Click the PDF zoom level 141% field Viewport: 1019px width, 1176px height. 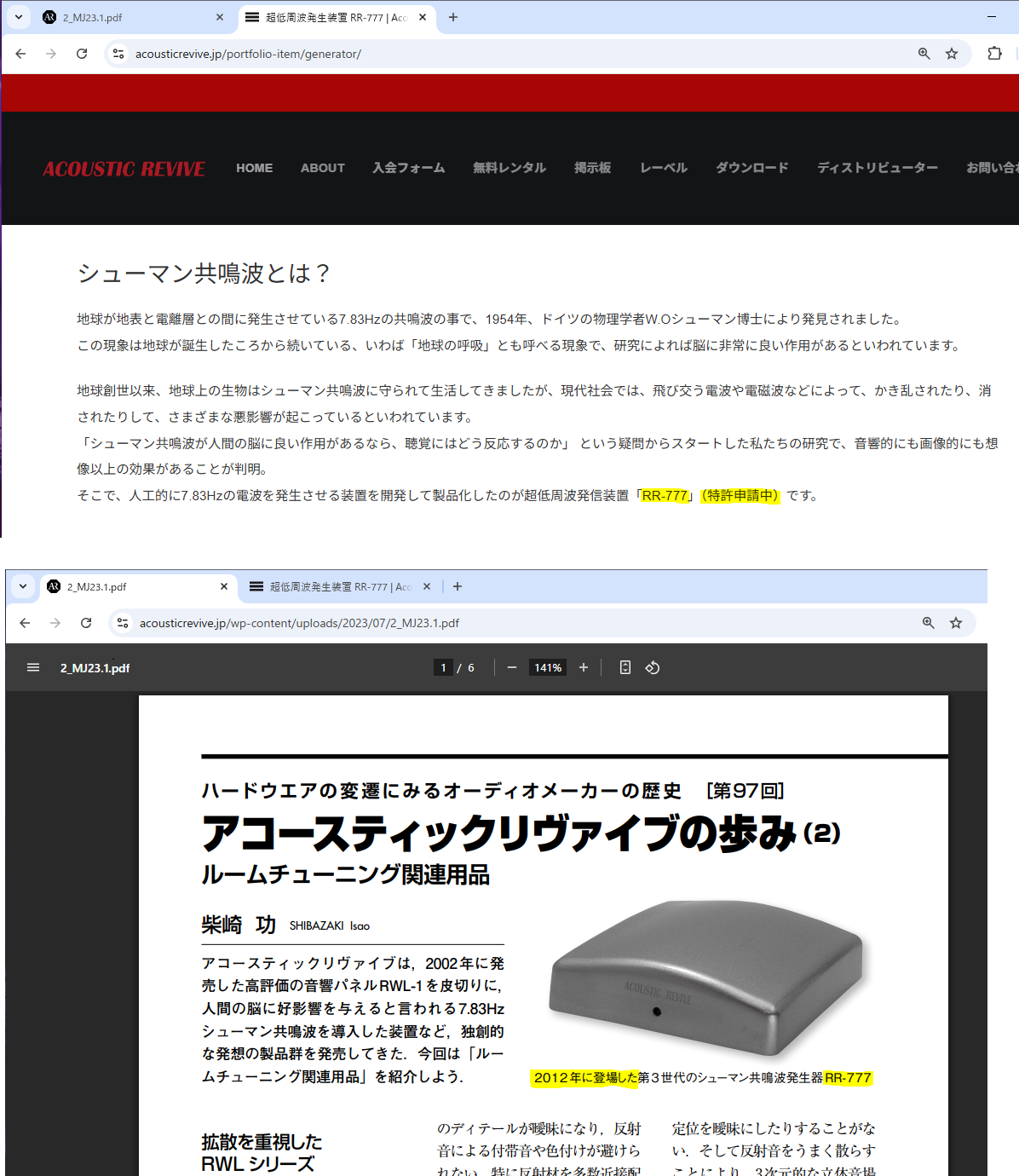[x=547, y=667]
